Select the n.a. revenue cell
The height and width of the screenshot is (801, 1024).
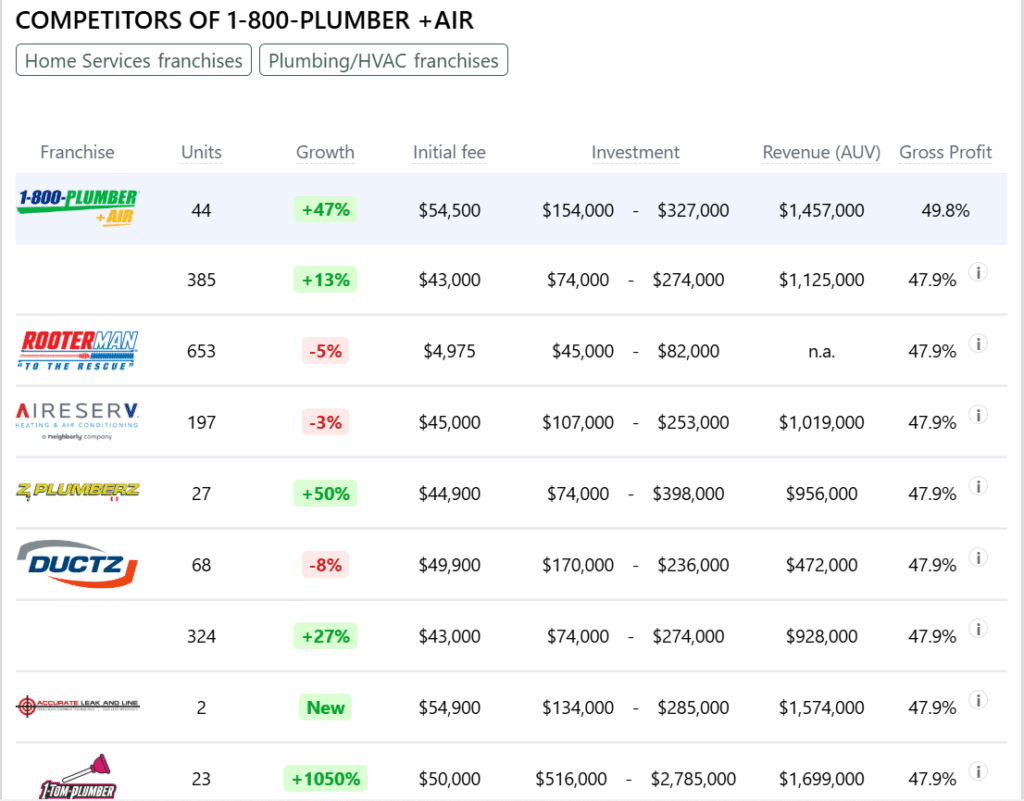pos(822,352)
